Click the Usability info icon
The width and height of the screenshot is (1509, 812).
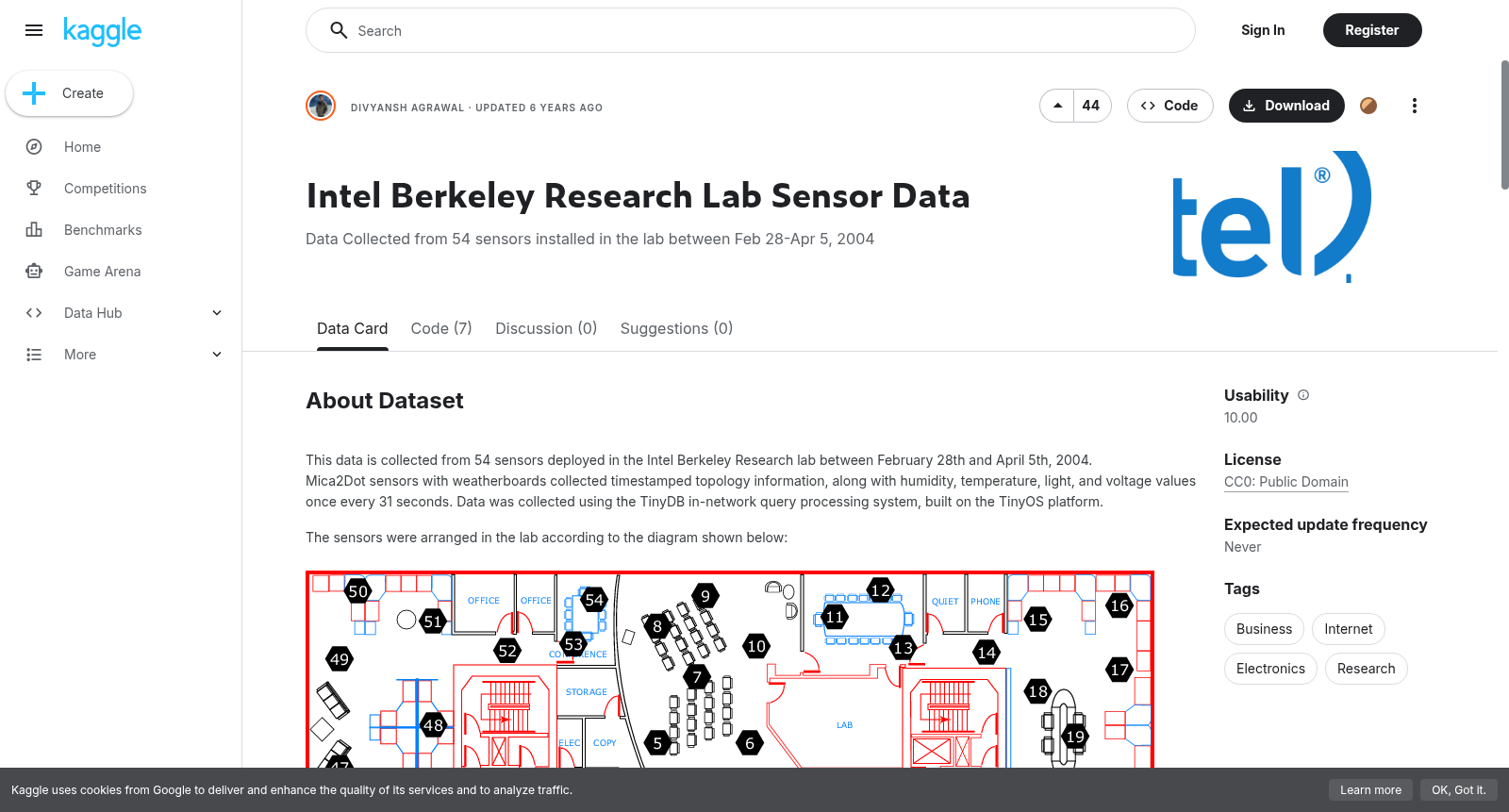[x=1303, y=395]
